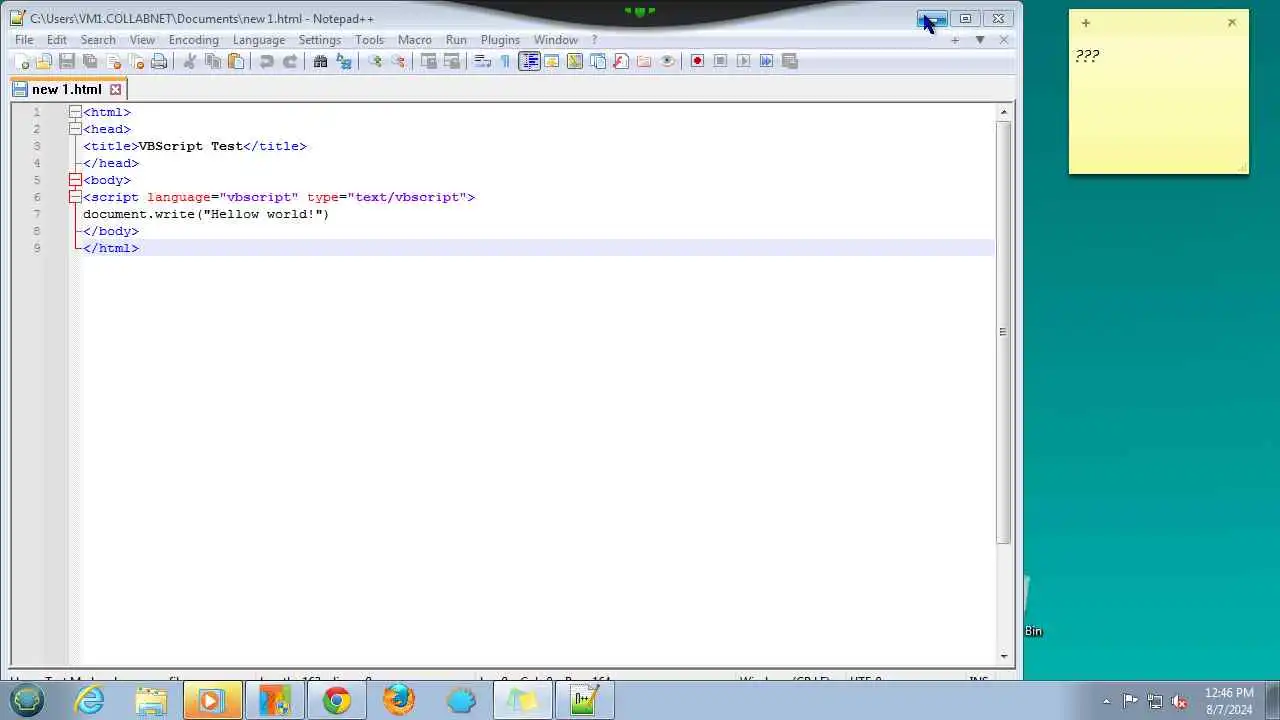
Task: Click the Save All toolbar icon
Action: tap(90, 61)
